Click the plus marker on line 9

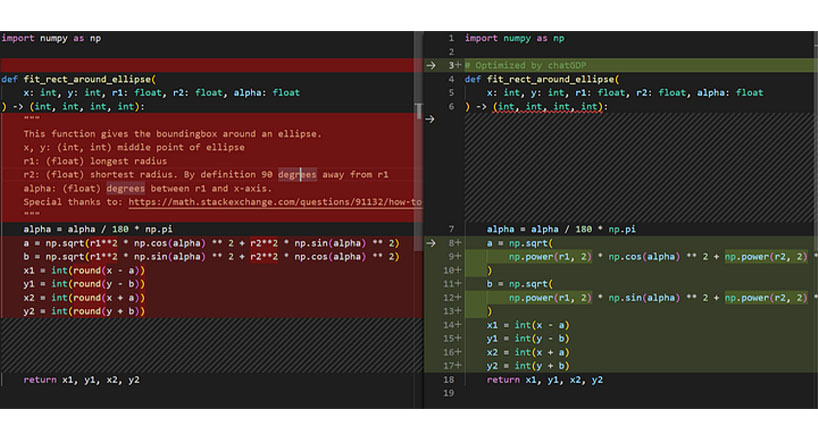[x=459, y=256]
